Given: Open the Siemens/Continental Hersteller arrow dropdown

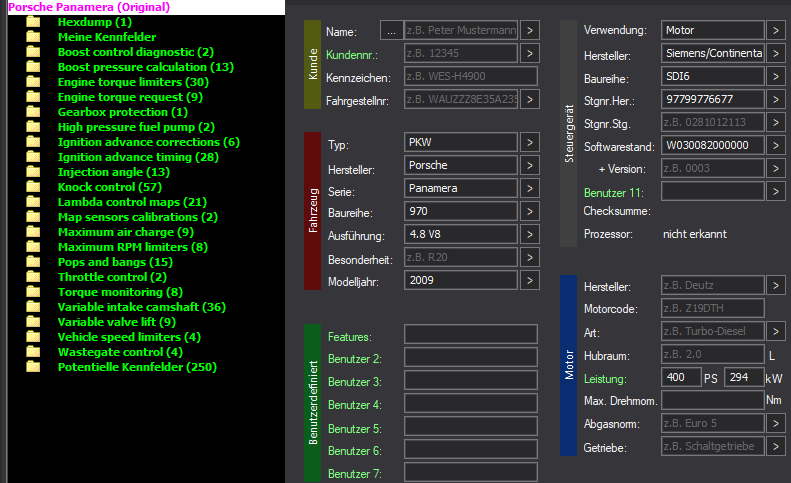Looking at the screenshot, I should point(776,53).
